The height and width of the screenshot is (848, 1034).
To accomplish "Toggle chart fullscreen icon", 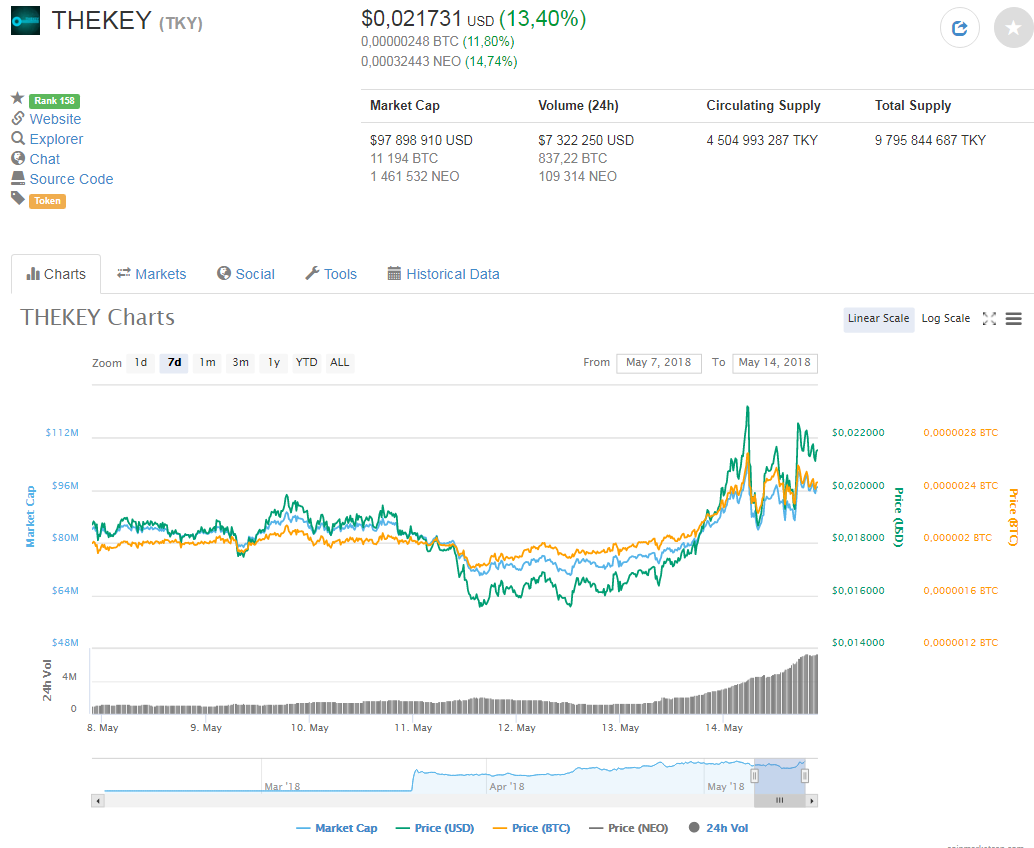I will (989, 318).
